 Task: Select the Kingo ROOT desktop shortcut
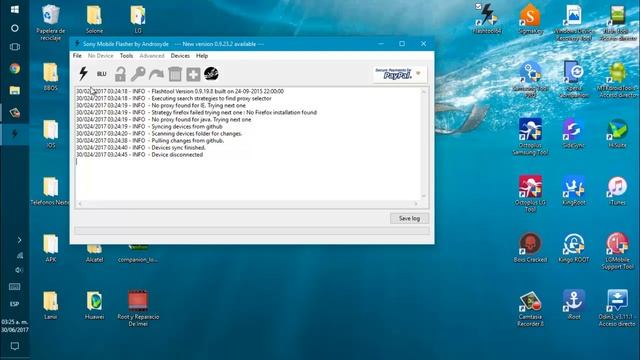[573, 247]
